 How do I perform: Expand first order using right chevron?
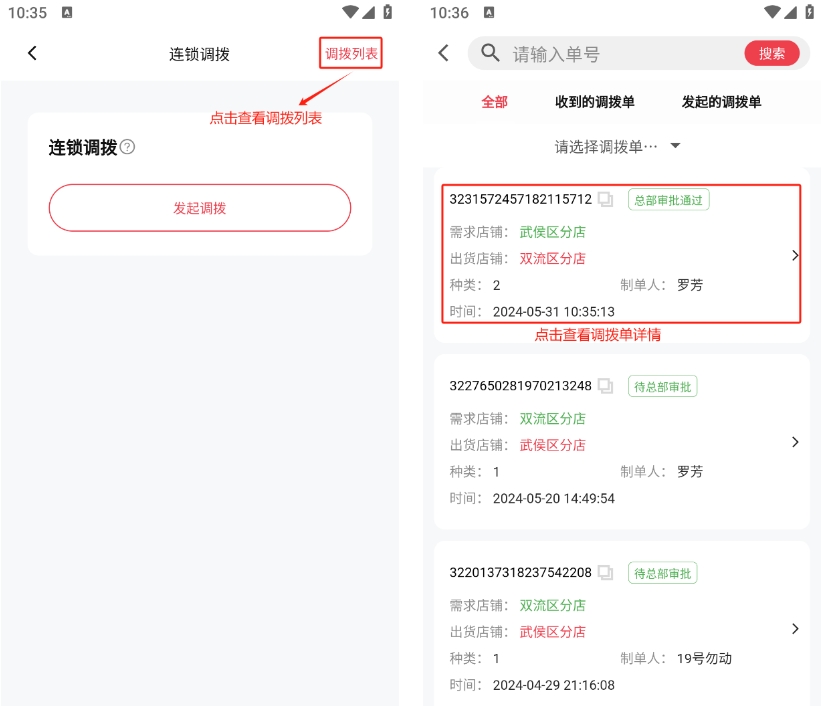coord(795,255)
